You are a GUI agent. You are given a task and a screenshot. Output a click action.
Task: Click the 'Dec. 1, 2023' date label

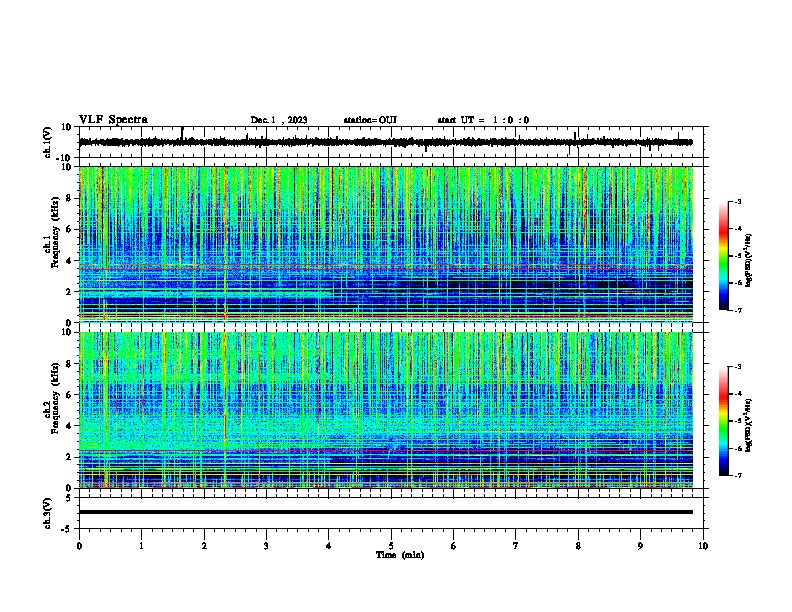279,120
